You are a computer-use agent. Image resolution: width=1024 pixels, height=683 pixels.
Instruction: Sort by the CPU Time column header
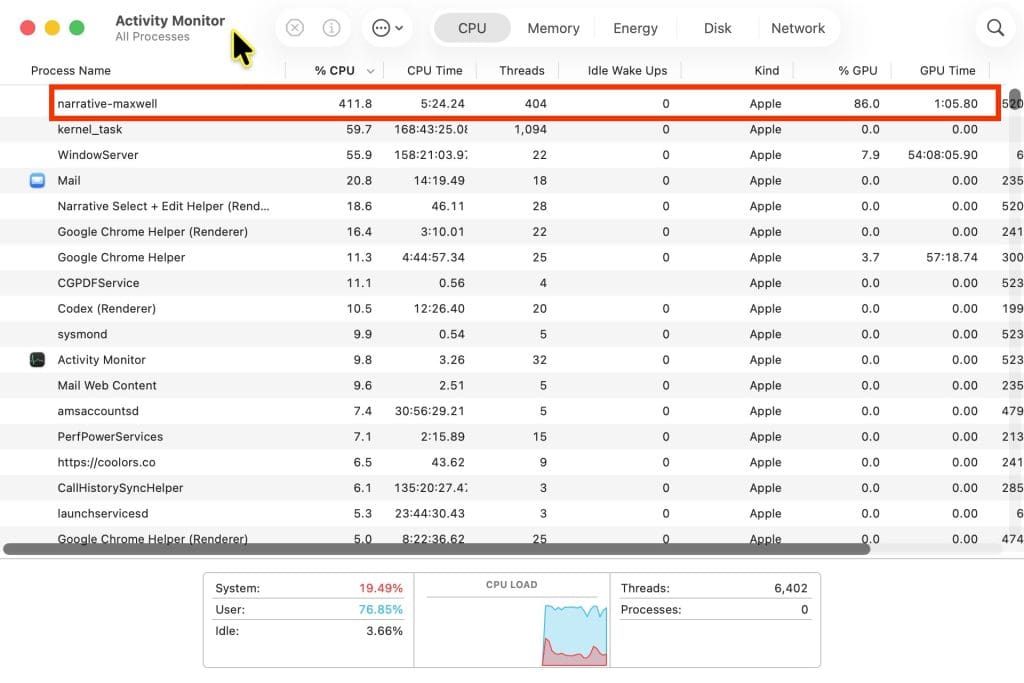pos(434,71)
